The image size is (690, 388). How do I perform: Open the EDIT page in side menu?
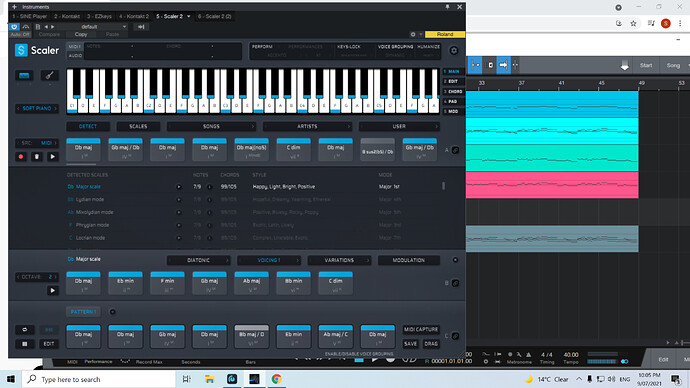(x=453, y=81)
